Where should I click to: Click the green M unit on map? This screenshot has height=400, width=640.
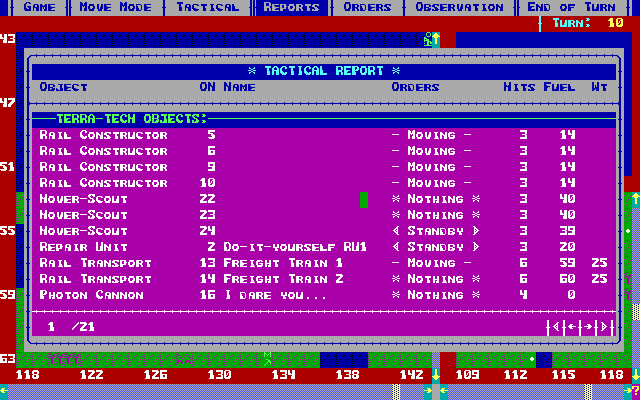[x=267, y=358]
